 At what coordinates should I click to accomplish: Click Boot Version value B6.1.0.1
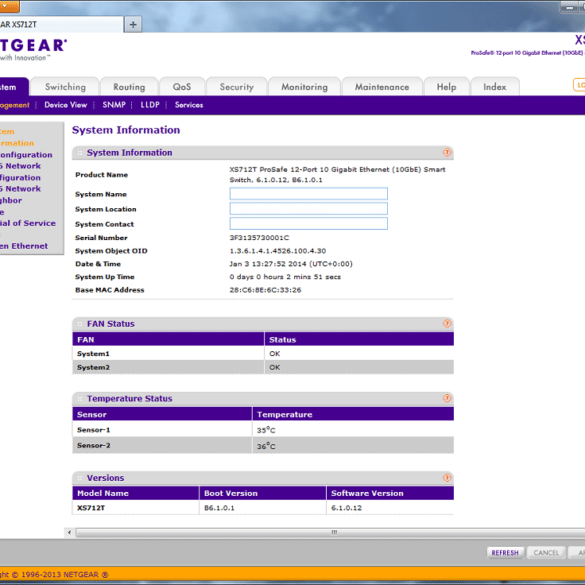[x=219, y=508]
